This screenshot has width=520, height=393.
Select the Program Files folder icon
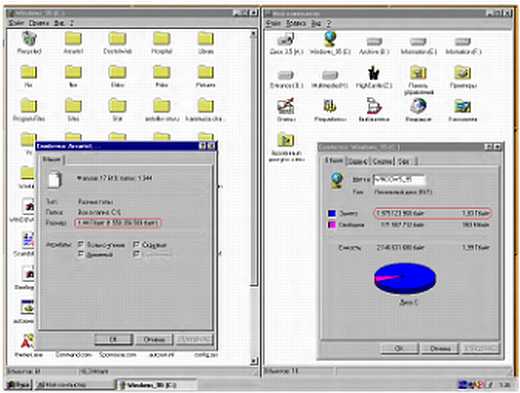click(x=29, y=106)
